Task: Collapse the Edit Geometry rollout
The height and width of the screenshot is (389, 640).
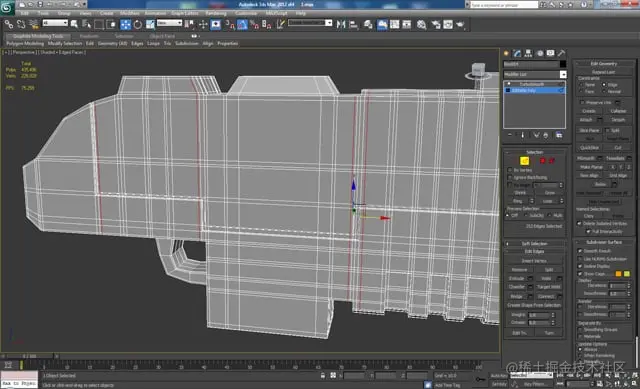Action: [x=604, y=64]
